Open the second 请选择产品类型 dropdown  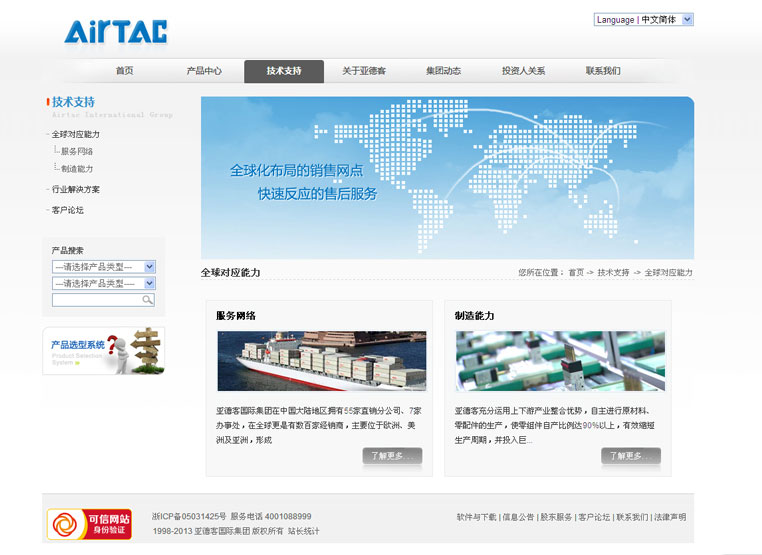coord(103,284)
